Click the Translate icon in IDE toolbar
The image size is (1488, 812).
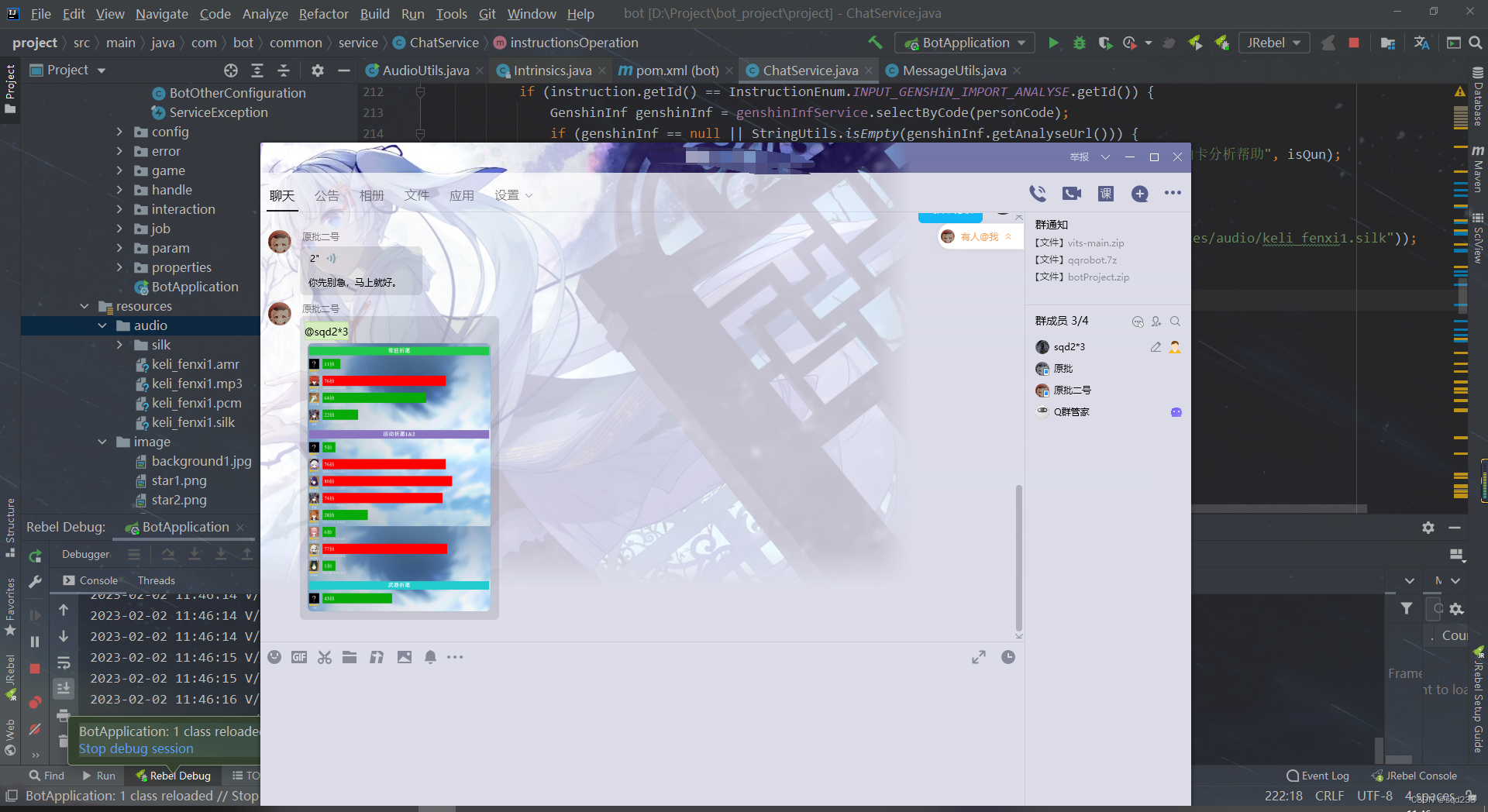(x=1421, y=43)
